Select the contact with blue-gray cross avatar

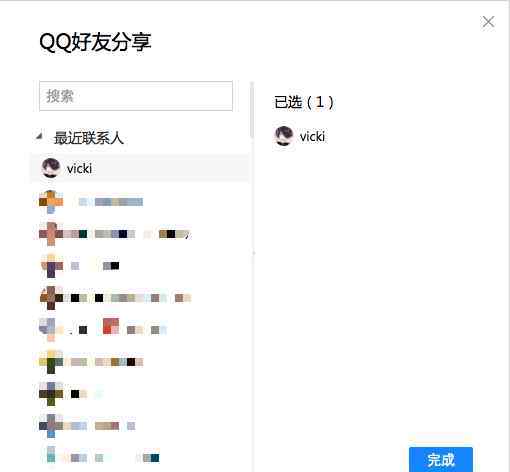[x=140, y=426]
